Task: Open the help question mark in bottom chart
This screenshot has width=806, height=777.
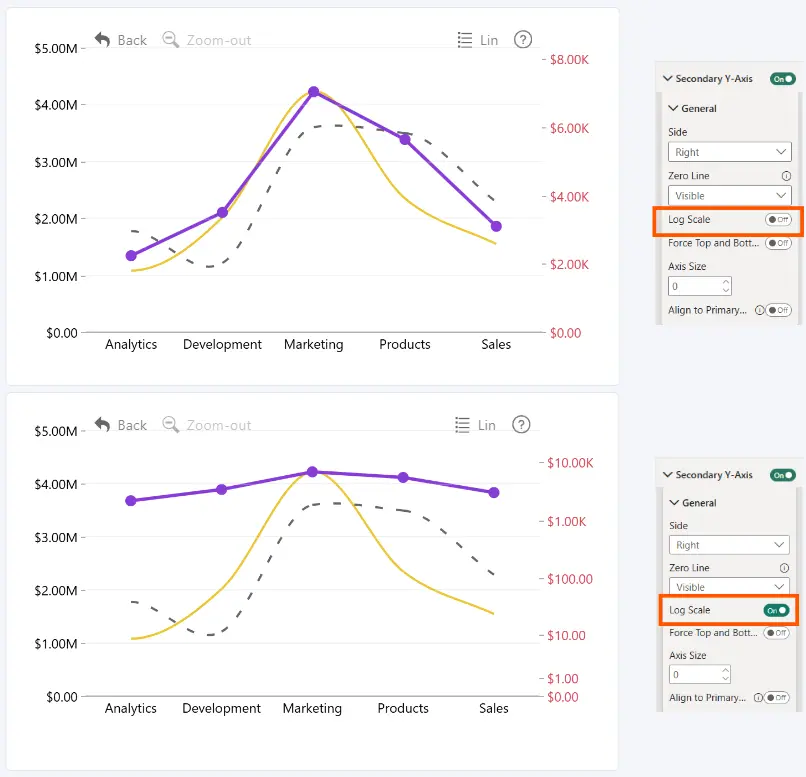Action: pos(521,424)
